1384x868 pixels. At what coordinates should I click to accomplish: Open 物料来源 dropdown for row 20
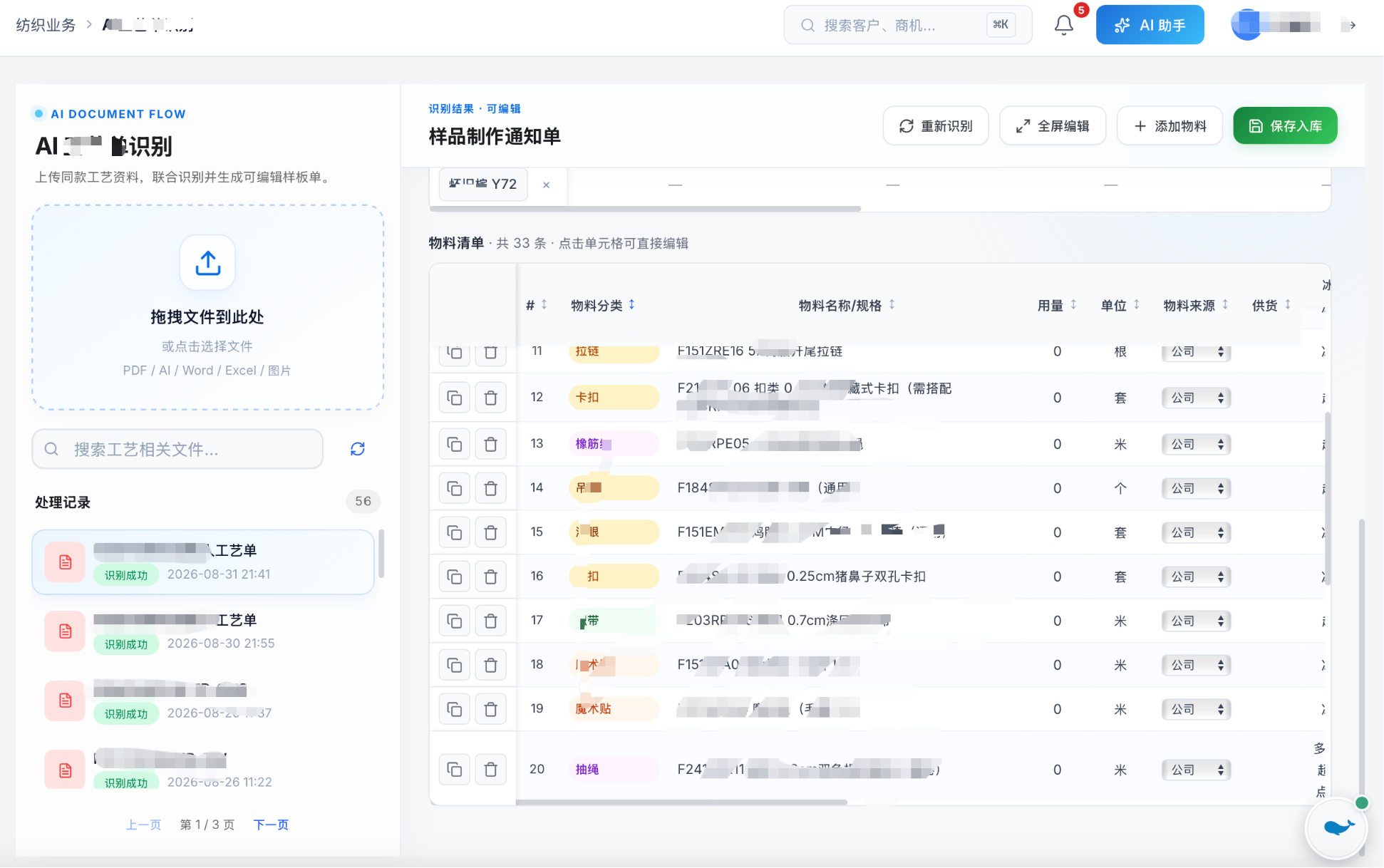point(1197,770)
